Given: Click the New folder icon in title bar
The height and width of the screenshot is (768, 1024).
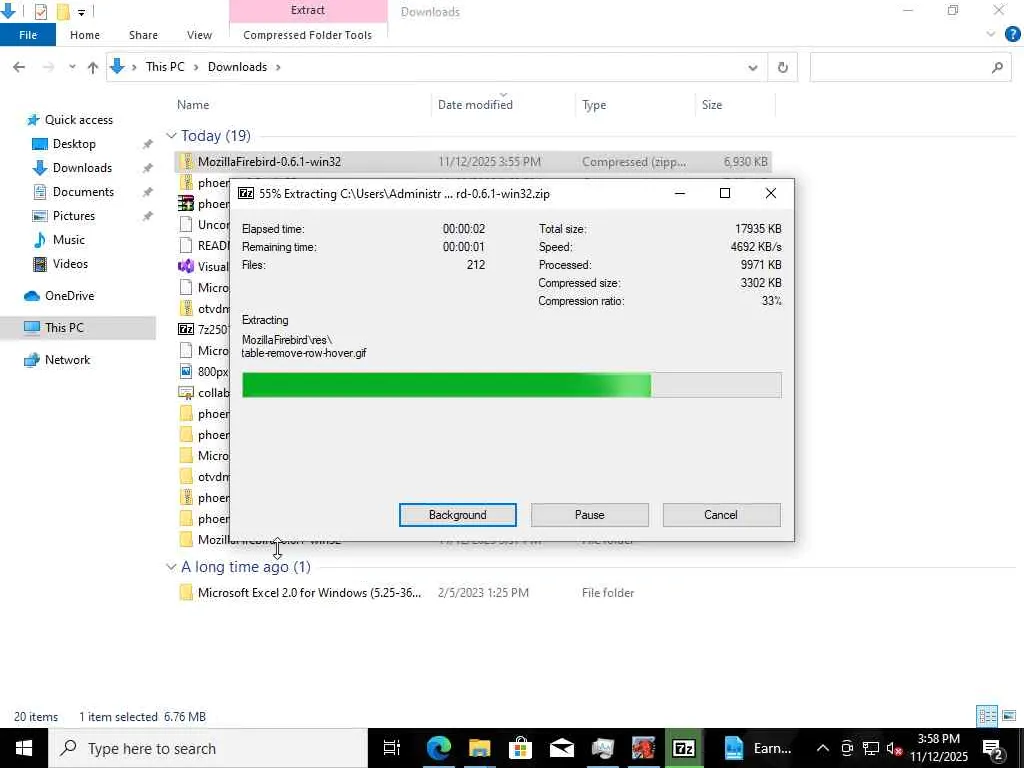Looking at the screenshot, I should (63, 11).
